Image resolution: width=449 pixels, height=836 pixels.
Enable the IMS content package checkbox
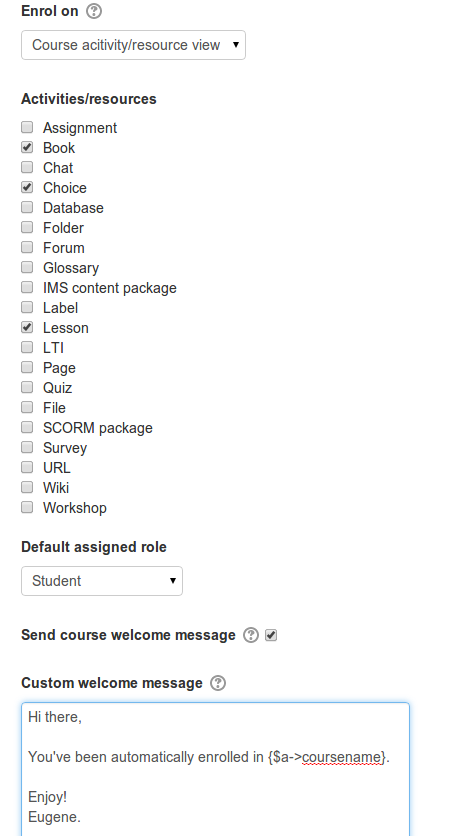(27, 287)
